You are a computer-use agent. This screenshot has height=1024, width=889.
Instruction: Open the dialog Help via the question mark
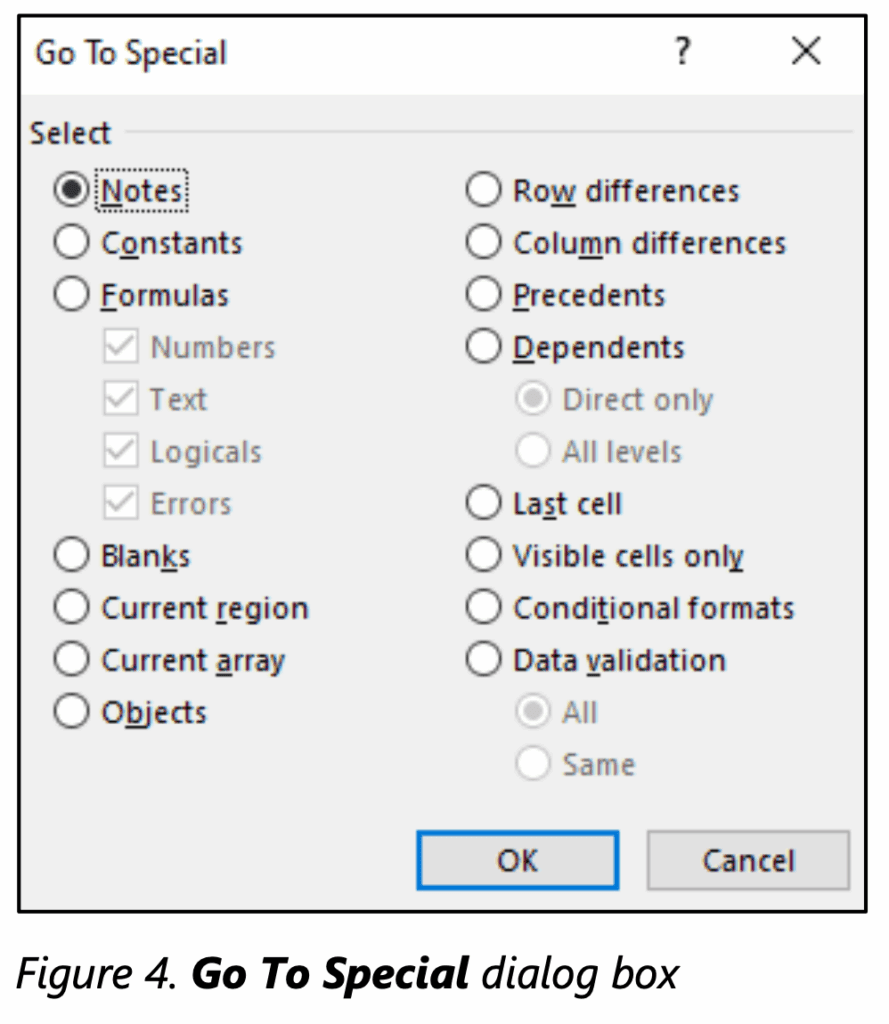(682, 52)
